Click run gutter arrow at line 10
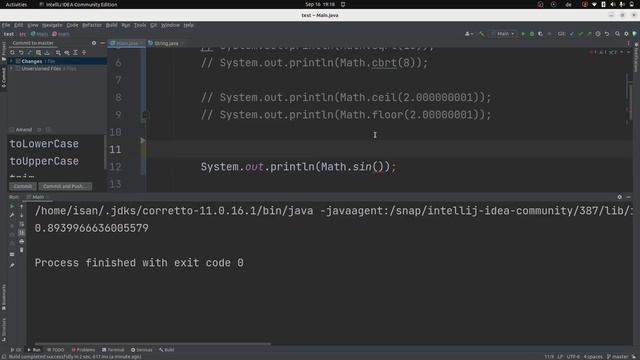The width and height of the screenshot is (640, 360). (143, 140)
